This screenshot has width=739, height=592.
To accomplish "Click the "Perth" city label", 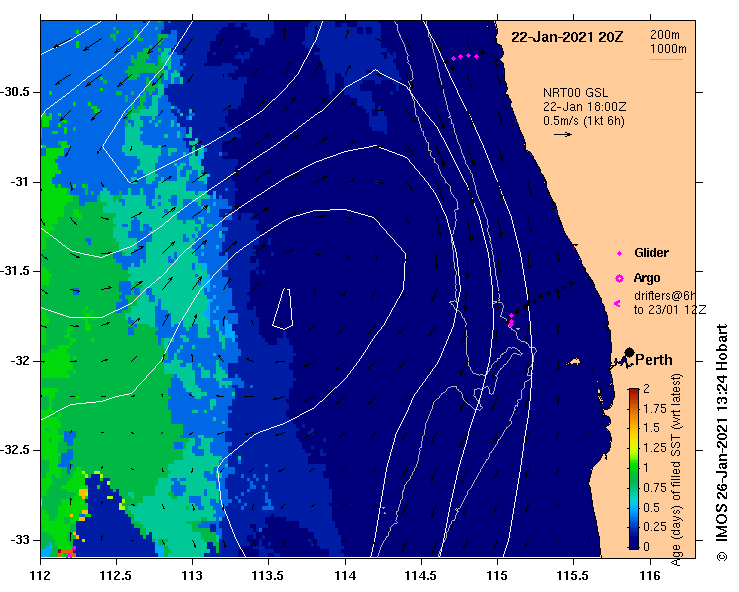I will pos(654,360).
